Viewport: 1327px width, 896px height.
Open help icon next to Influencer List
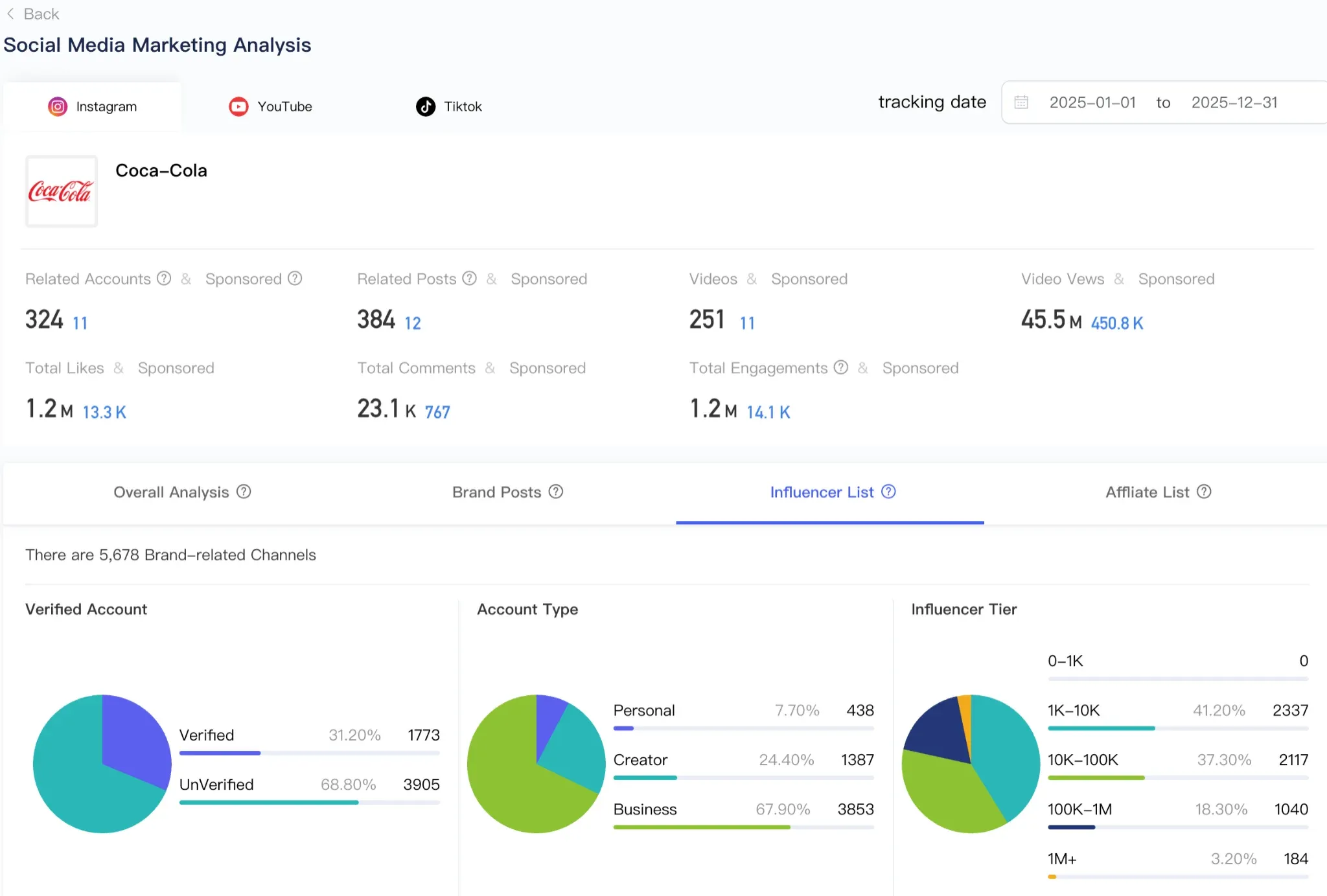point(889,492)
